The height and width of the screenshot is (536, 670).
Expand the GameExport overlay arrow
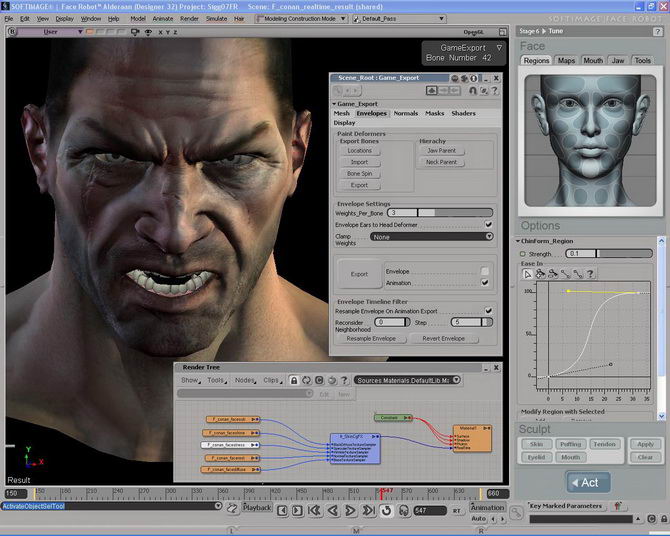pos(499,47)
